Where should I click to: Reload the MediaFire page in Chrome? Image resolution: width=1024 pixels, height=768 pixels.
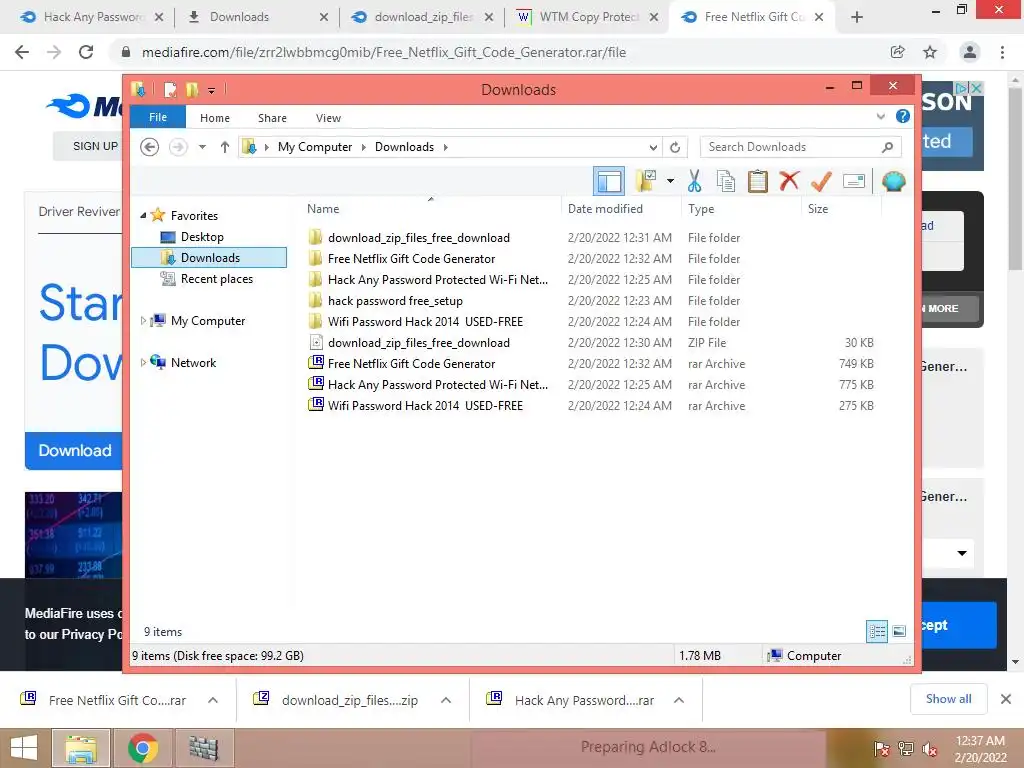pos(86,52)
